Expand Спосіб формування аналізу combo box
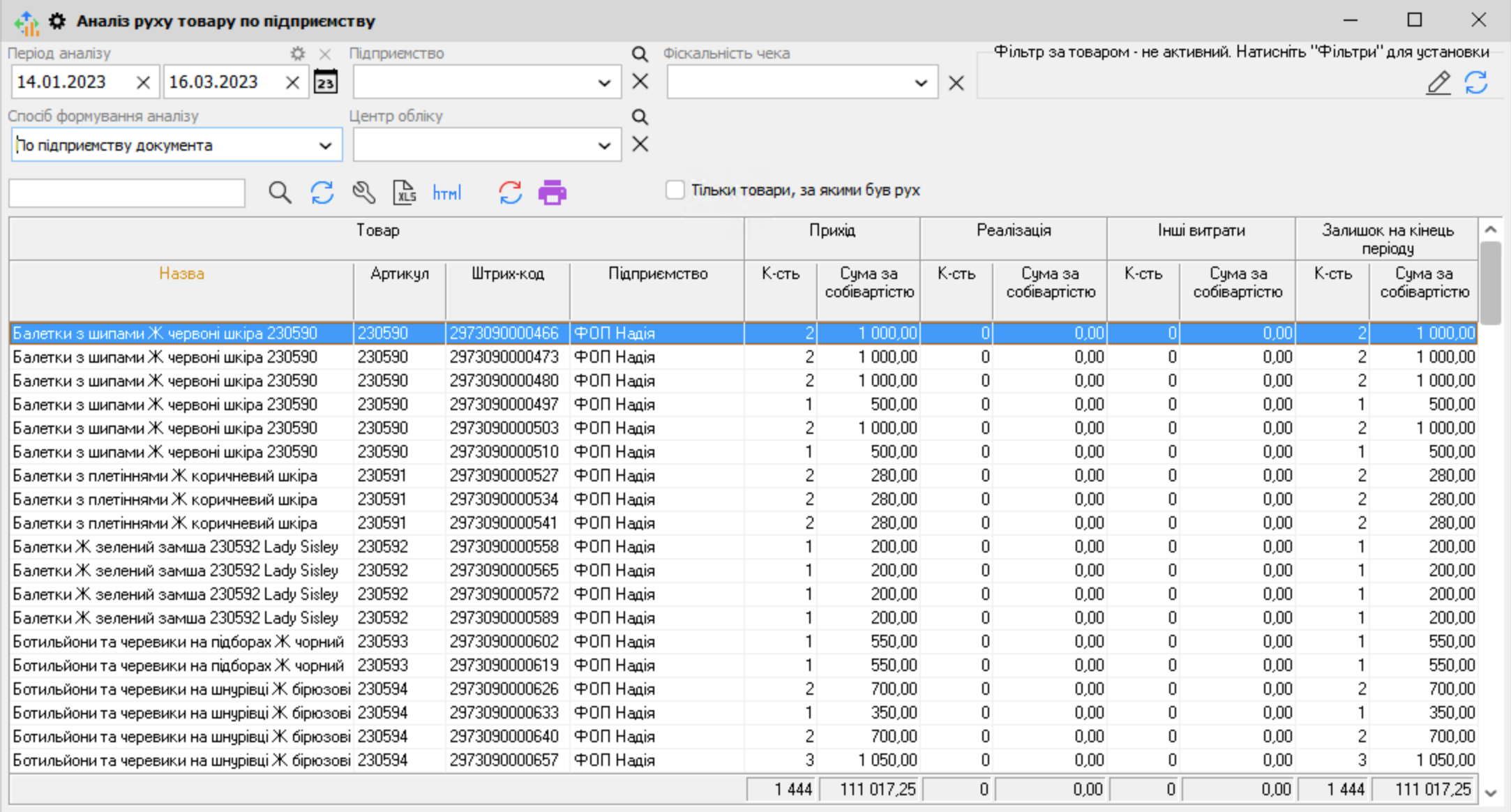 point(325,146)
